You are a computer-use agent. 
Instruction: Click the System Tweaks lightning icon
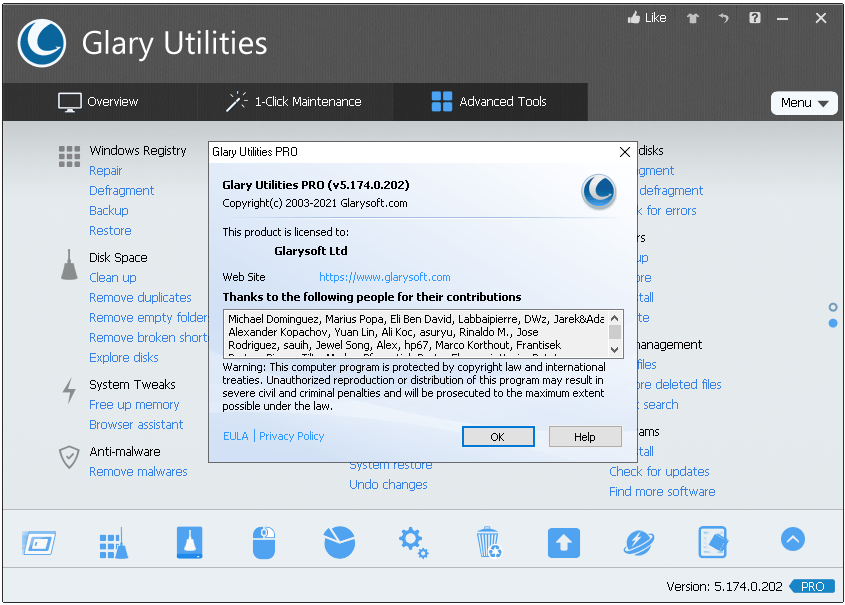[69, 391]
